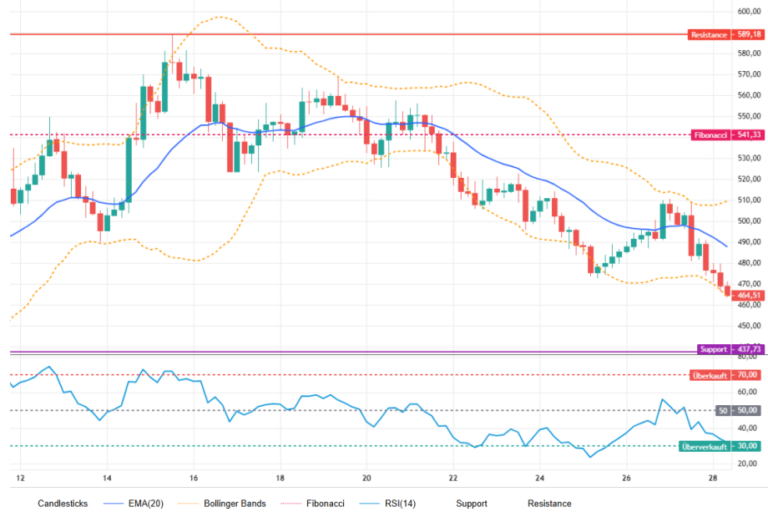The image size is (768, 512).
Task: Click the pink Fibonacci level label
Action: [710, 135]
